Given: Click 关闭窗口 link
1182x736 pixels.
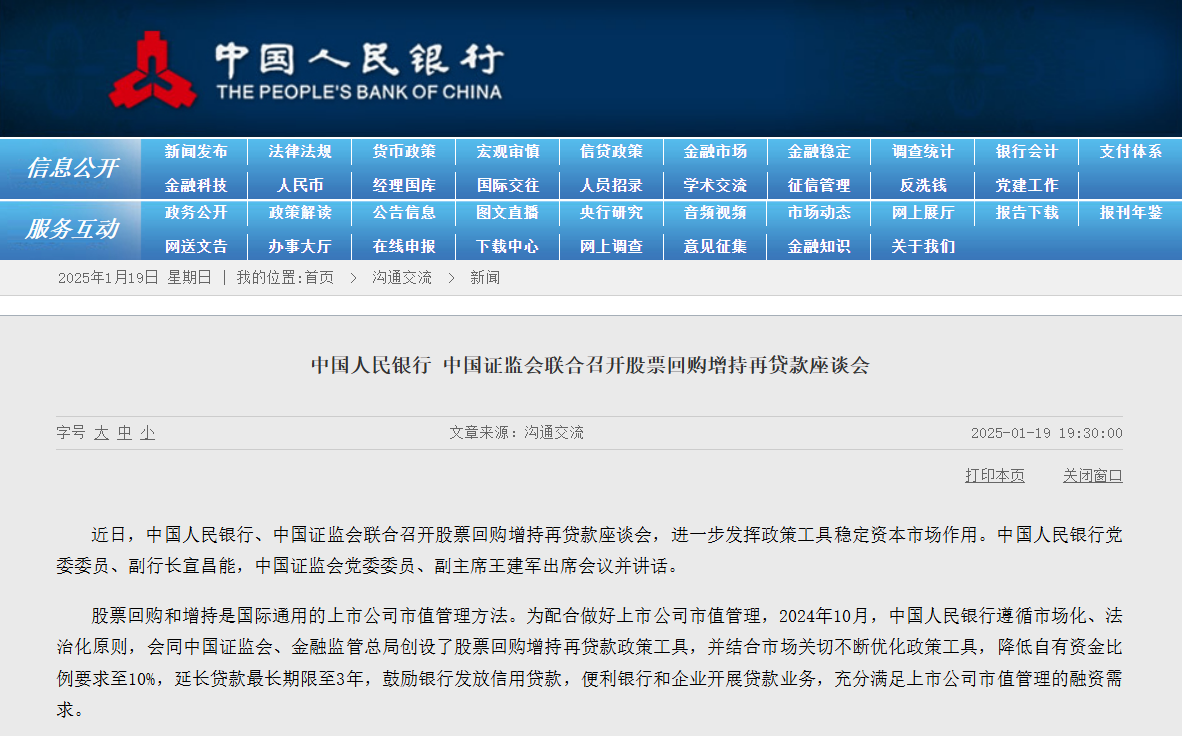Looking at the screenshot, I should point(1092,476).
